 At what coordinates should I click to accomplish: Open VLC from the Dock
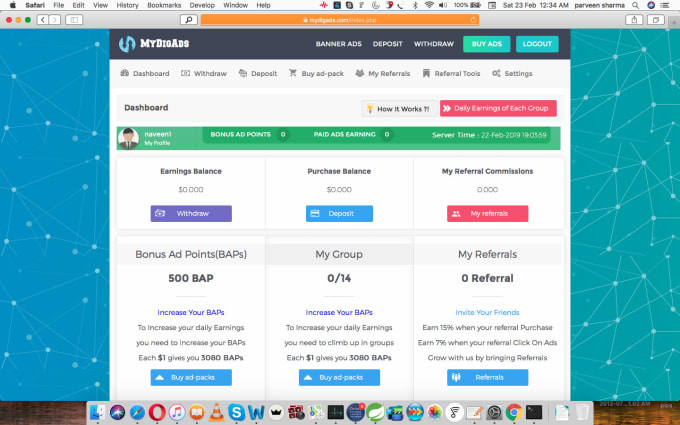pos(216,412)
